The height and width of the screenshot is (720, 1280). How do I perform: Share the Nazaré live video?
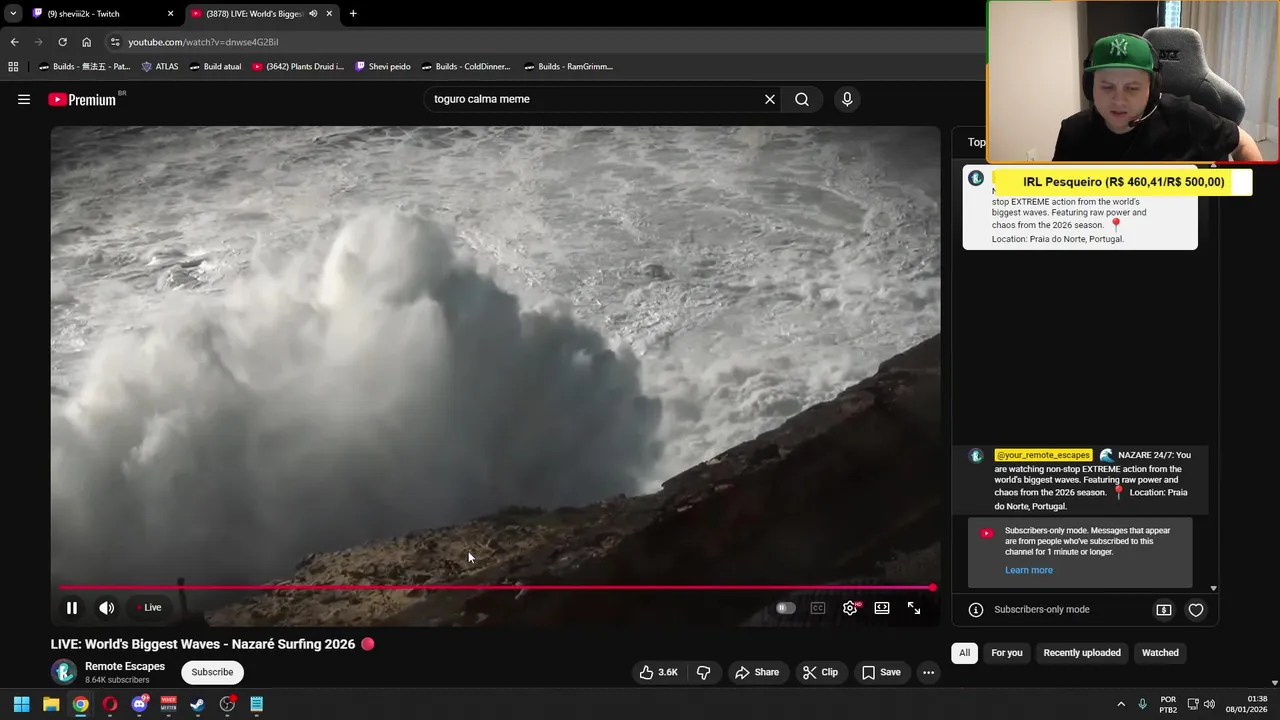click(x=757, y=672)
